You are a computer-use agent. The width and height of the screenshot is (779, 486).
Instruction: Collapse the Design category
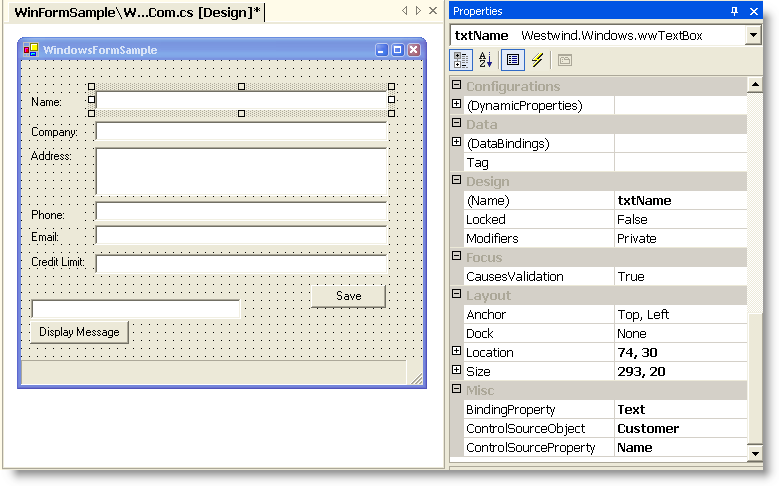(457, 181)
